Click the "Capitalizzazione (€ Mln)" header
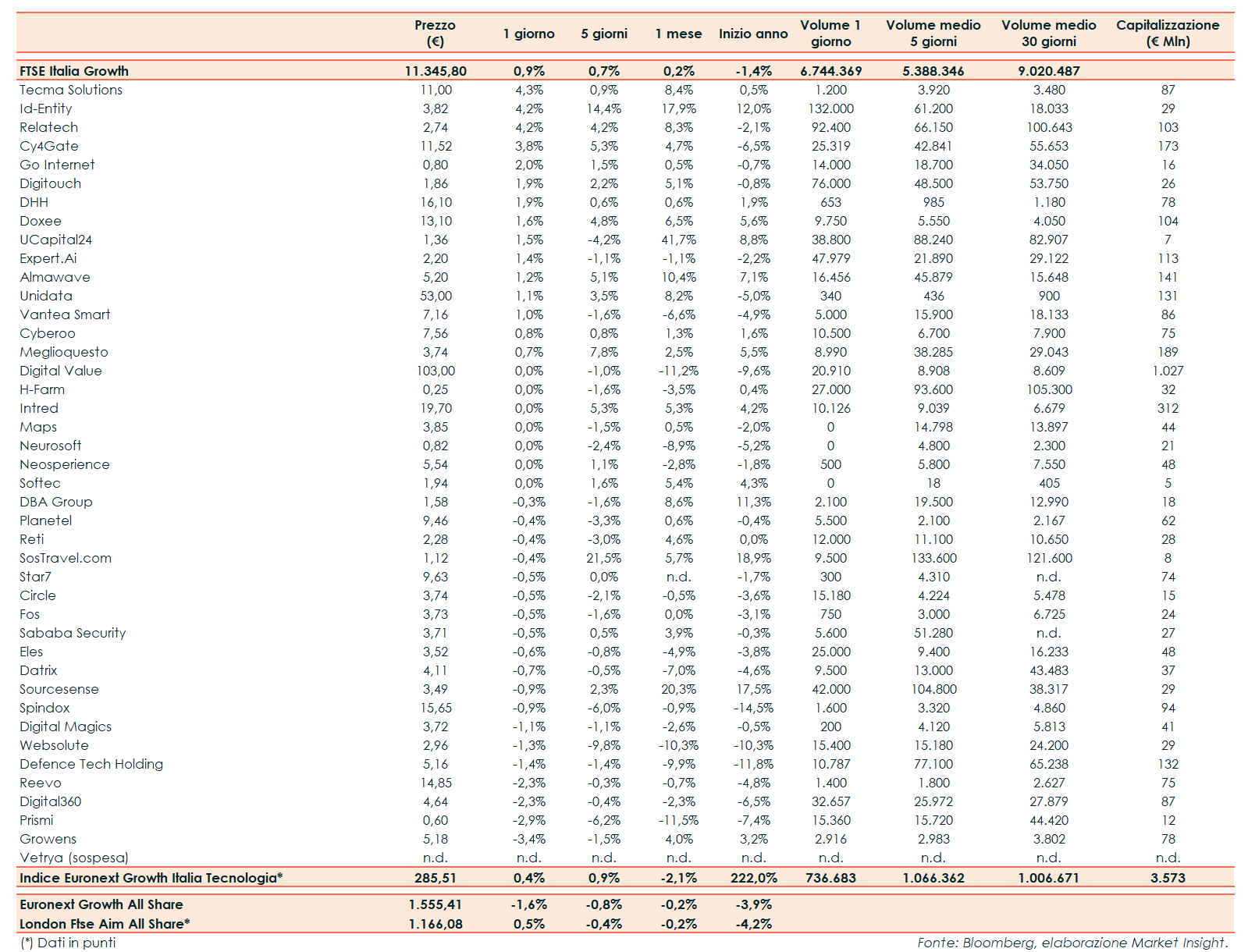This screenshot has width=1248, height=952. [1168, 33]
